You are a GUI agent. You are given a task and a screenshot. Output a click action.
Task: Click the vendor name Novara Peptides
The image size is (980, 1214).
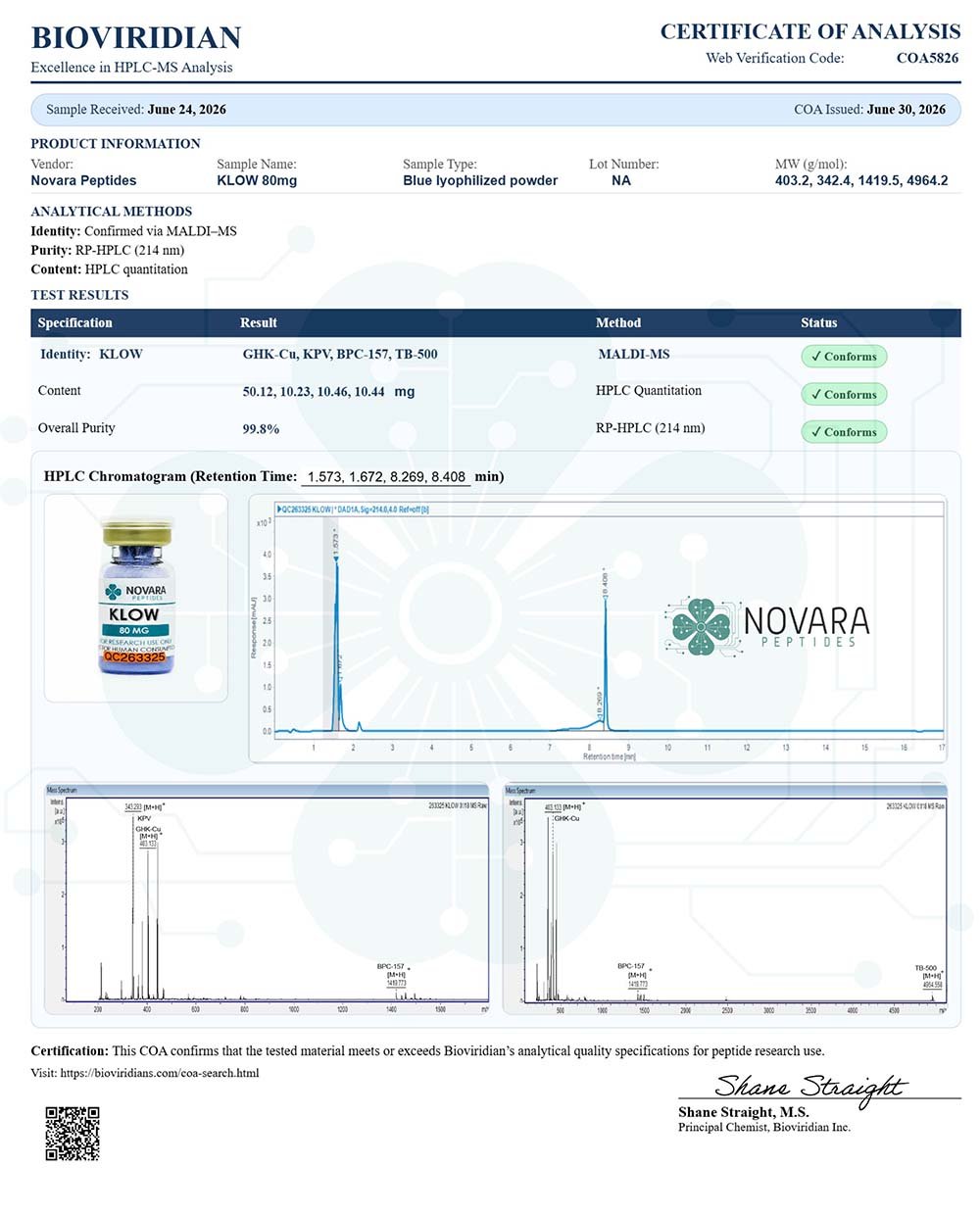[x=83, y=181]
